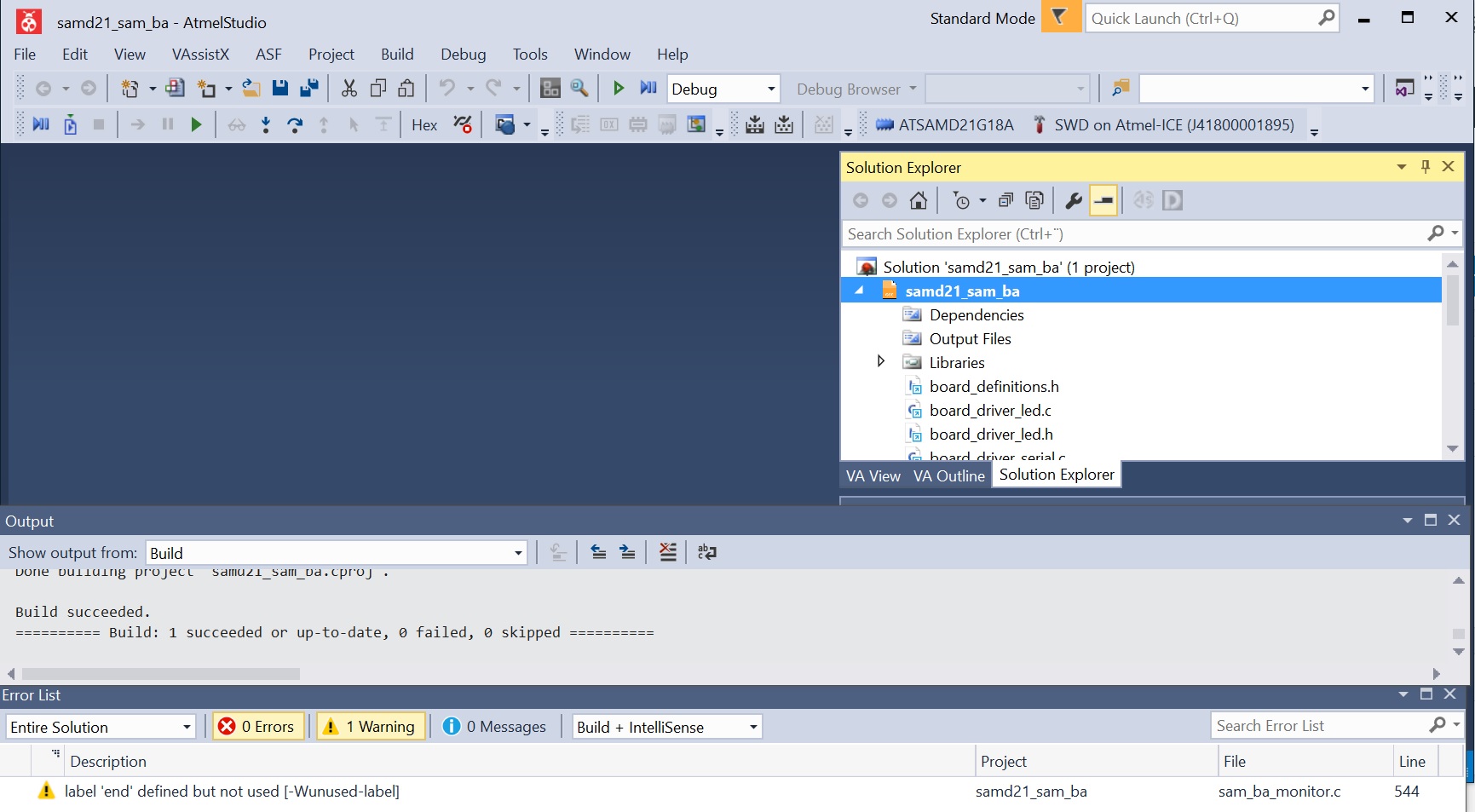Select the unused-label warning row
Viewport: 1475px width, 812px height.
733,791
